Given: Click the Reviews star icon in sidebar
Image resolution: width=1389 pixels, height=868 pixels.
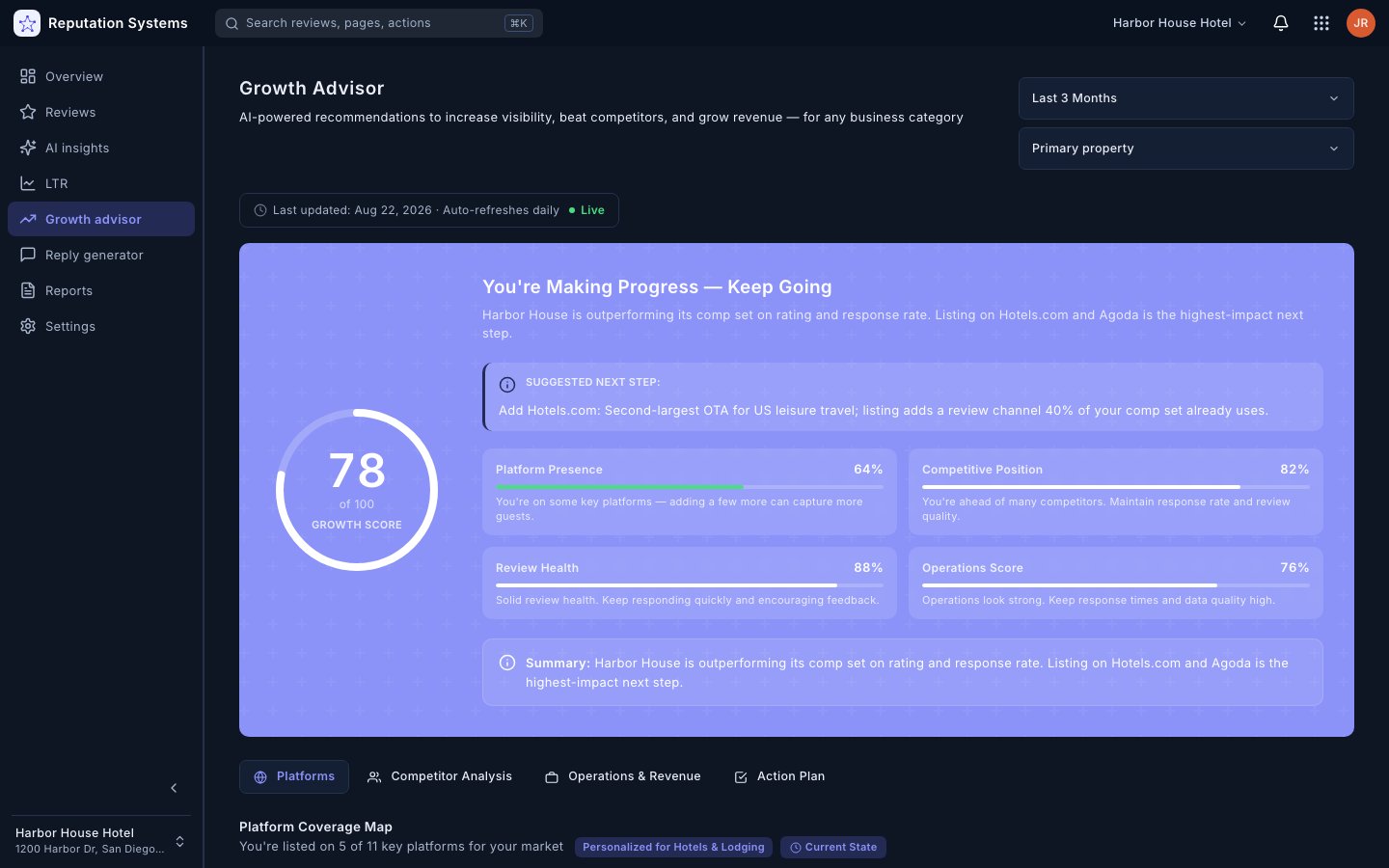Looking at the screenshot, I should coord(28,112).
